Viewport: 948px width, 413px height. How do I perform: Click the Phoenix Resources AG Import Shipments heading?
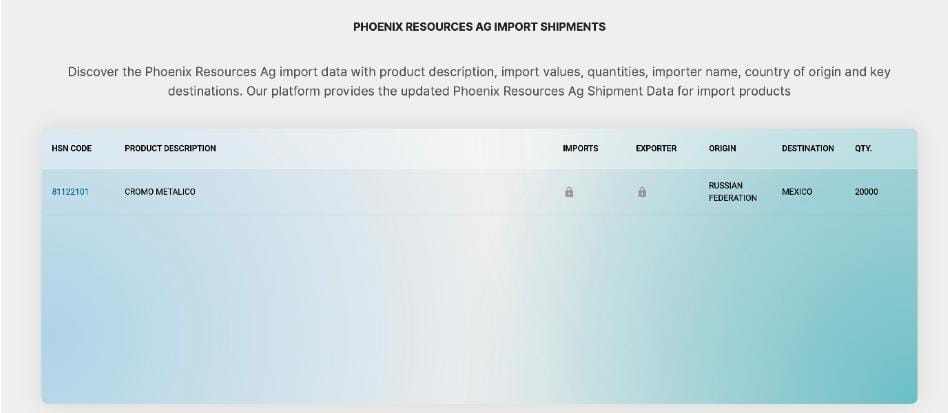479,27
